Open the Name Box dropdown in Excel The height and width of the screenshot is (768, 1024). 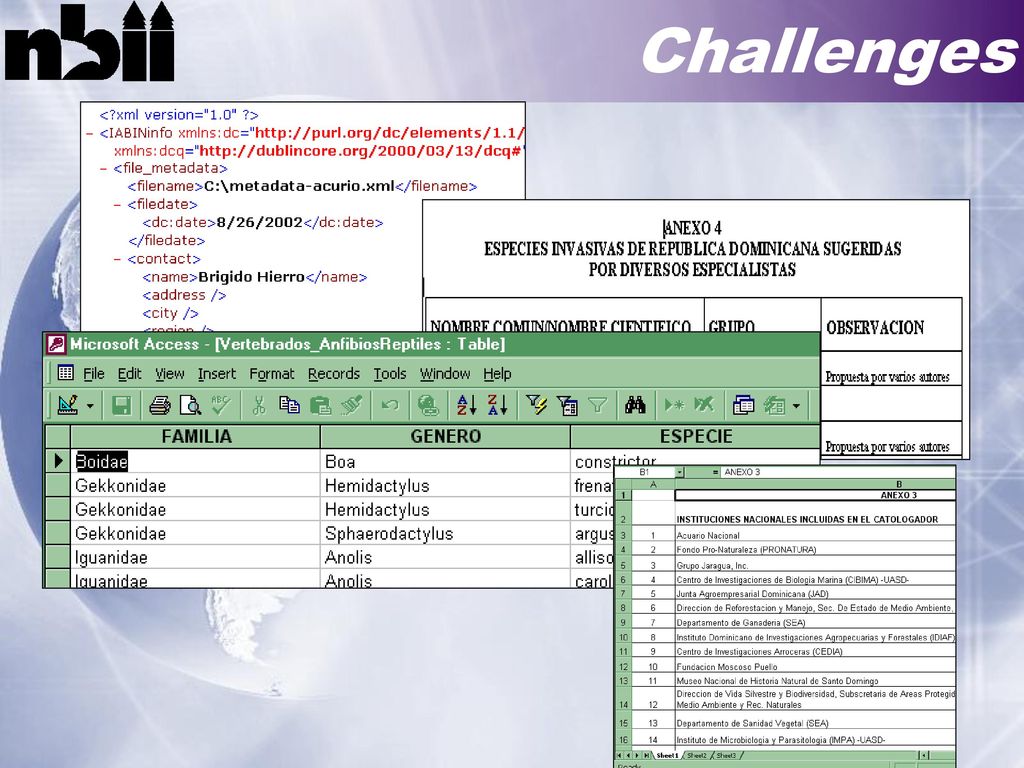[x=680, y=472]
